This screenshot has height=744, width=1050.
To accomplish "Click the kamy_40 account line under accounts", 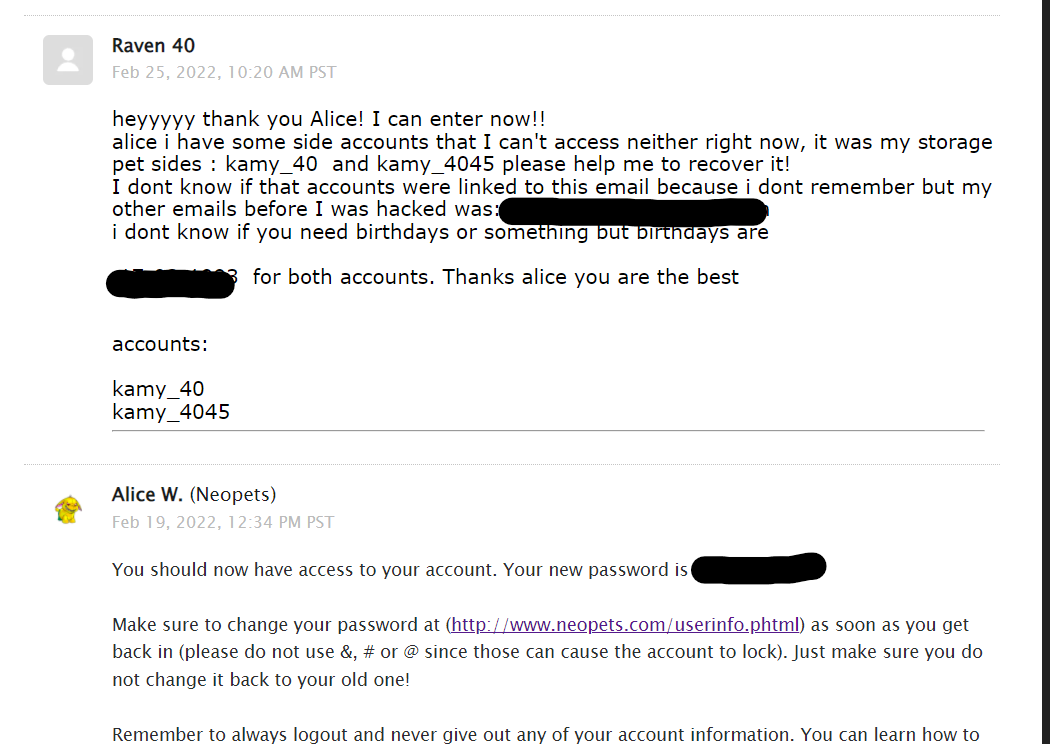I will click(158, 389).
